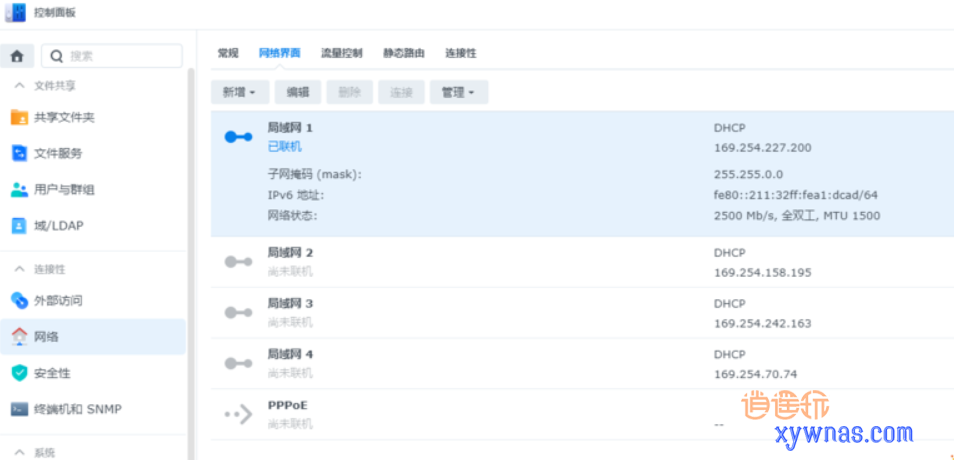Click the sidebar vertical scrollbar
The image size is (954, 460).
190,262
